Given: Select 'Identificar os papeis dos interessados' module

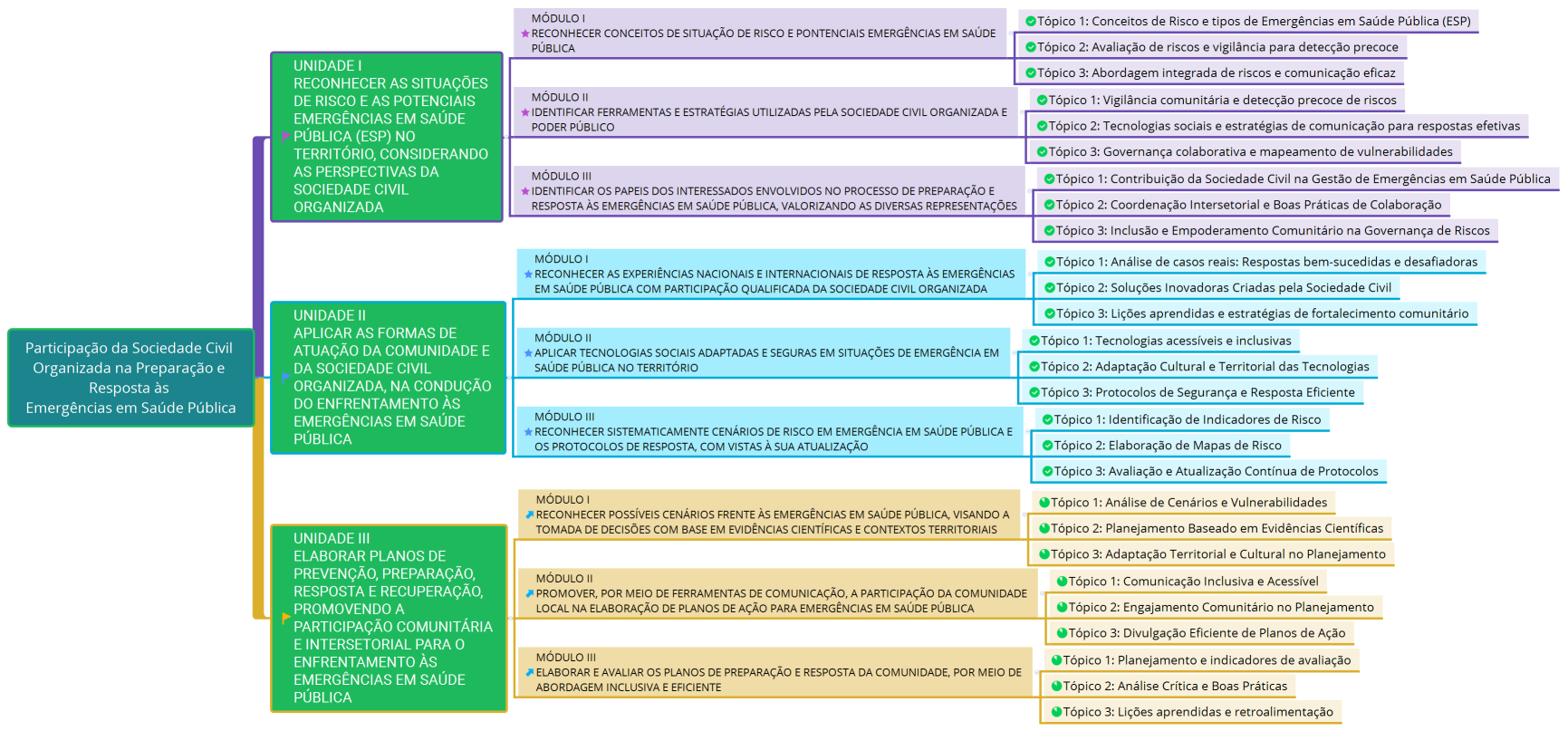Looking at the screenshot, I should point(772,191).
